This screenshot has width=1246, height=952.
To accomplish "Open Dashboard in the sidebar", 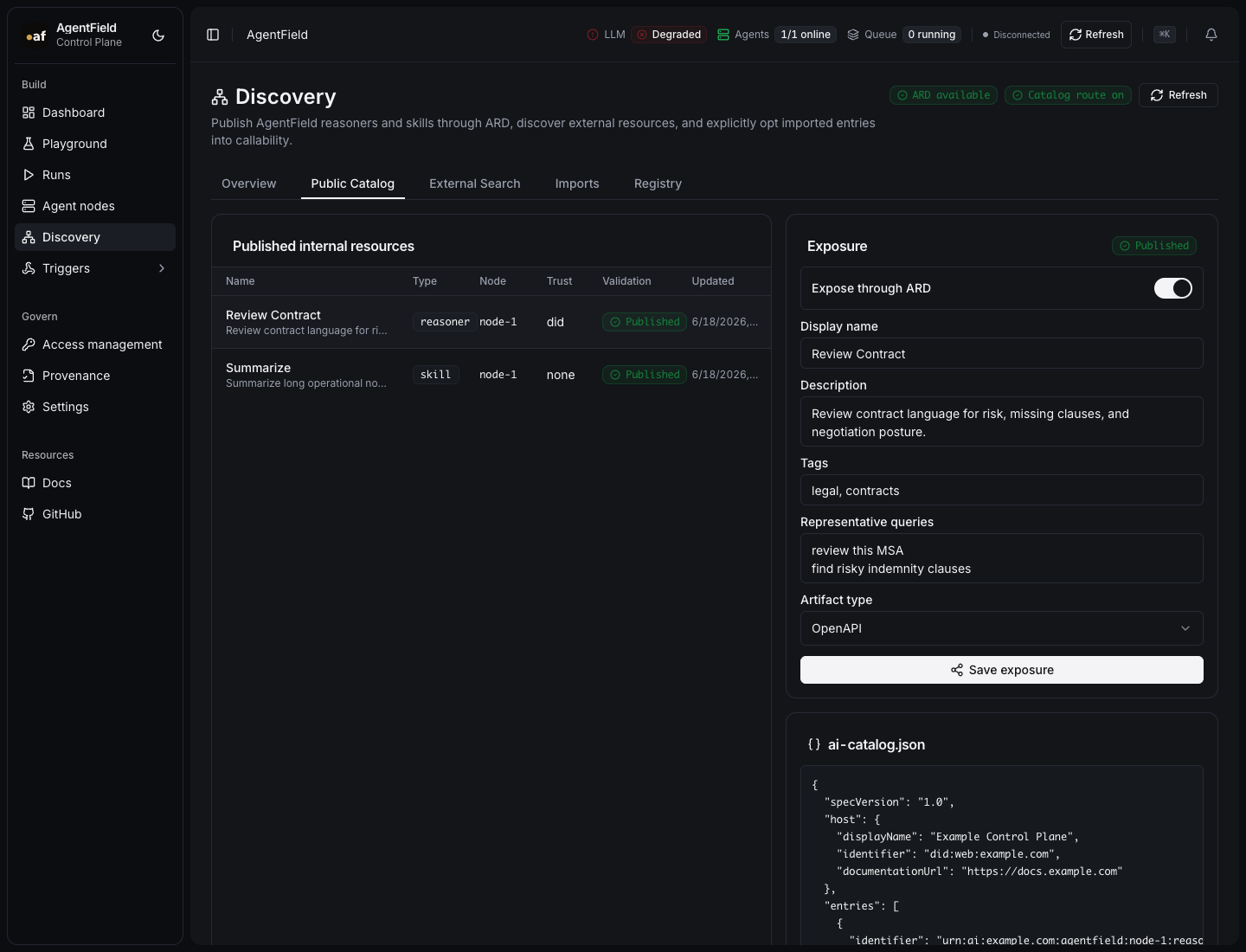I will pos(95,113).
